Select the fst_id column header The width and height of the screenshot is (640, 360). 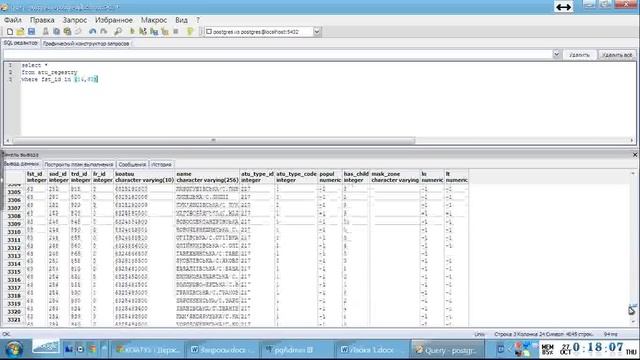tap(36, 177)
